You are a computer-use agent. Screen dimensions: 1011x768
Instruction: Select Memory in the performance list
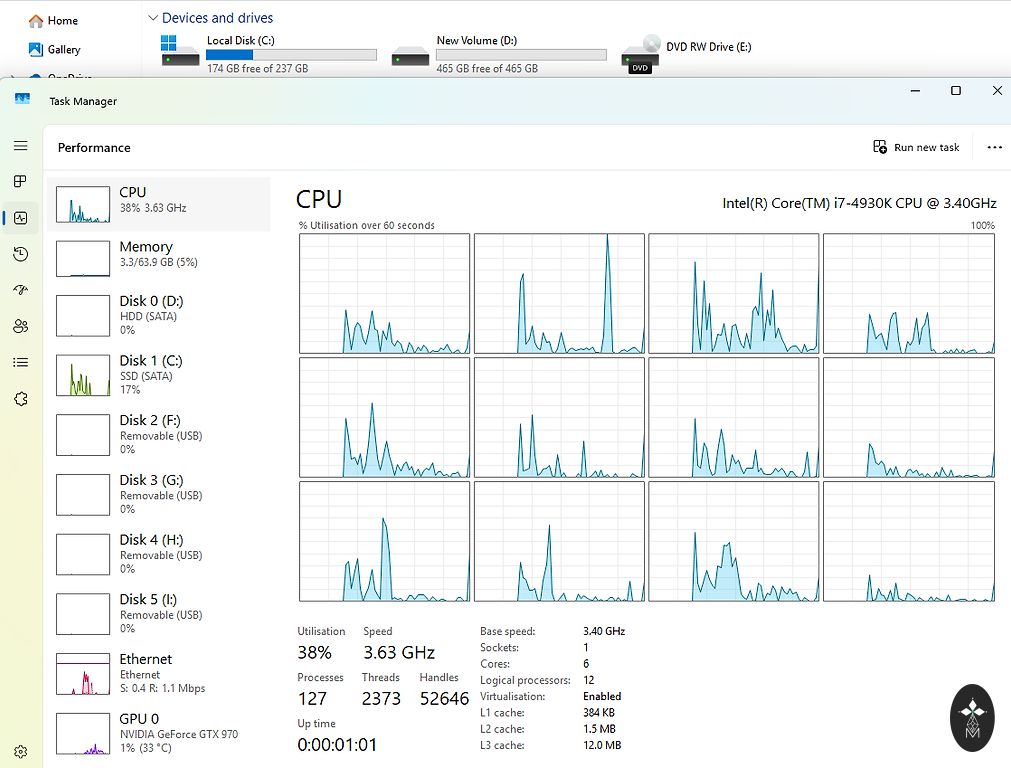point(158,254)
